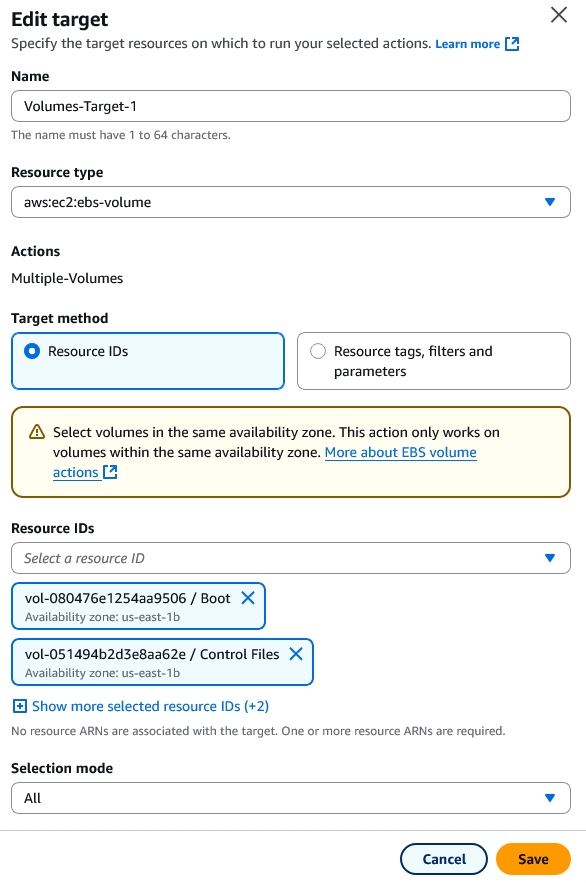Open the Select a resource ID dropdown
Screen dimensions: 586x883
[x=290, y=557]
